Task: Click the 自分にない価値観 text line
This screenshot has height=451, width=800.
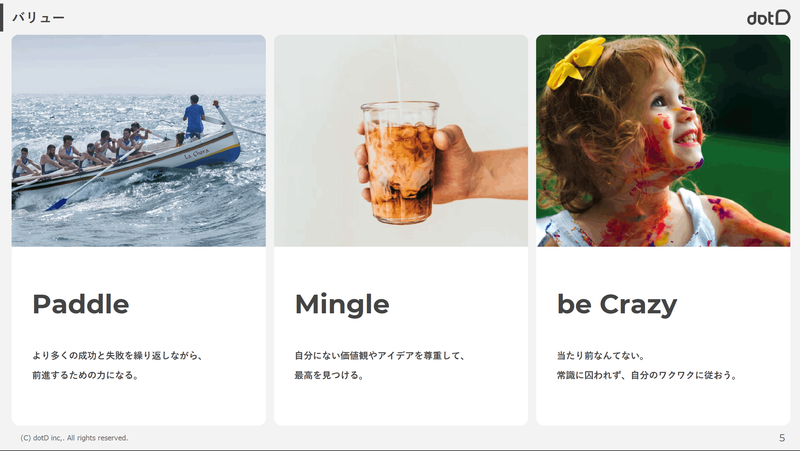Action: (380, 356)
